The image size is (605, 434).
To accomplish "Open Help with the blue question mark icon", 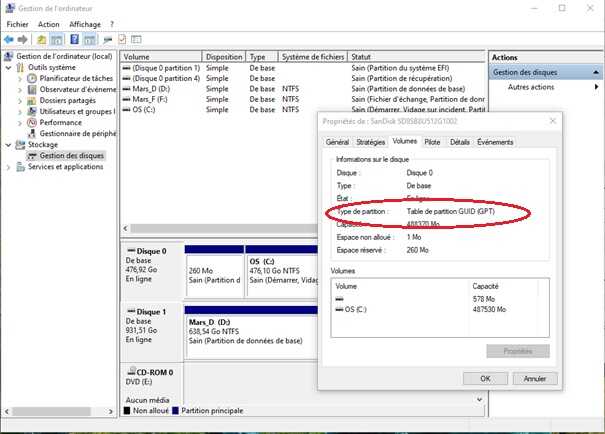I will pos(74,39).
